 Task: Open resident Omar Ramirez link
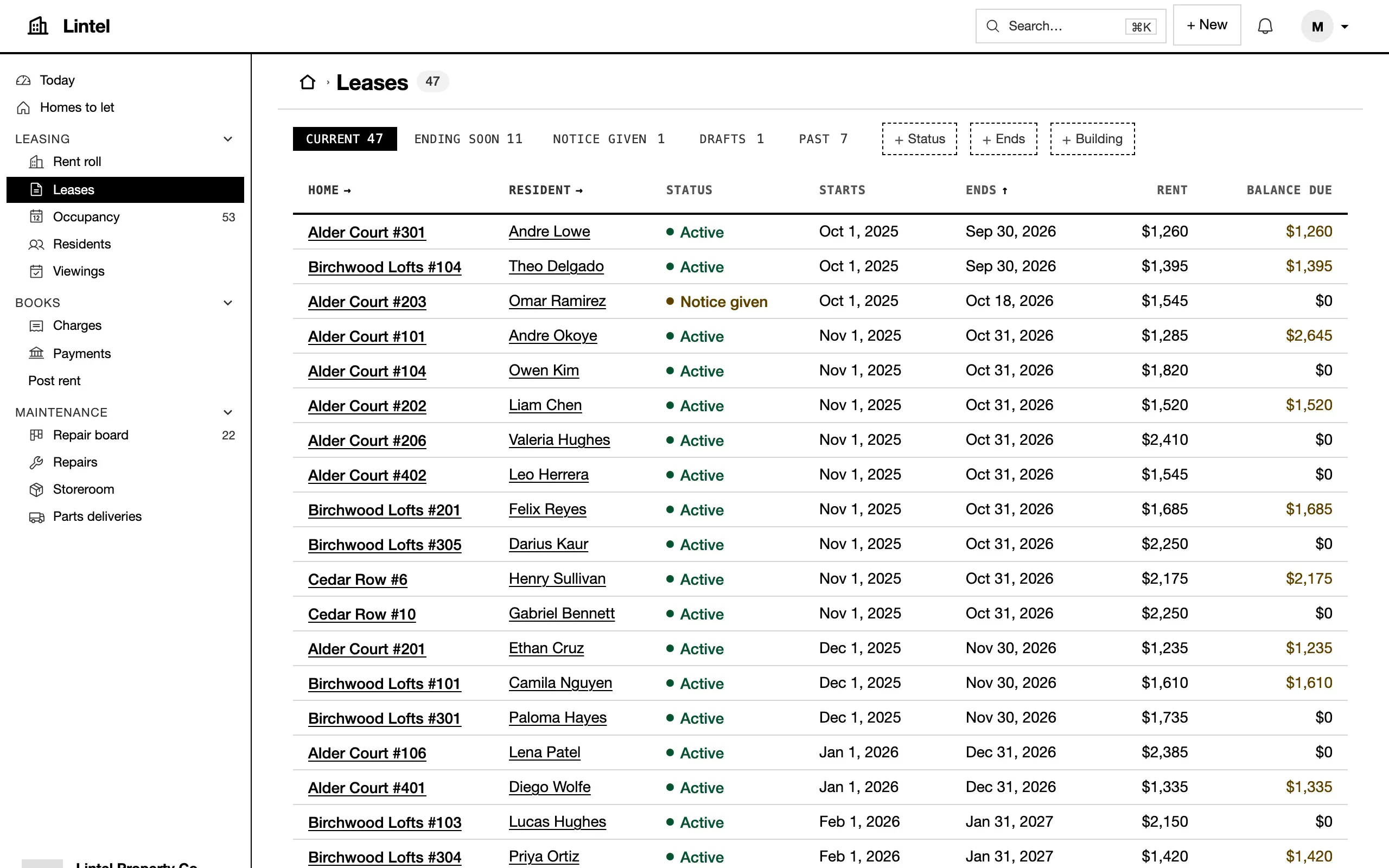coord(557,301)
